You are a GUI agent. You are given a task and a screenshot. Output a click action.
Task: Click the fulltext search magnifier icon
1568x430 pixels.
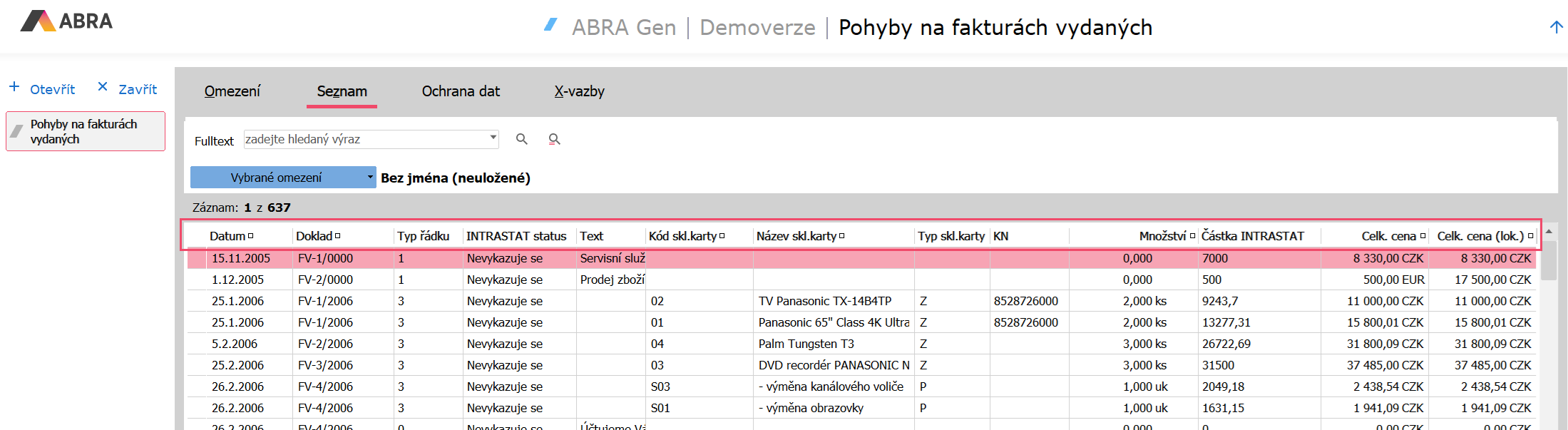tap(522, 139)
